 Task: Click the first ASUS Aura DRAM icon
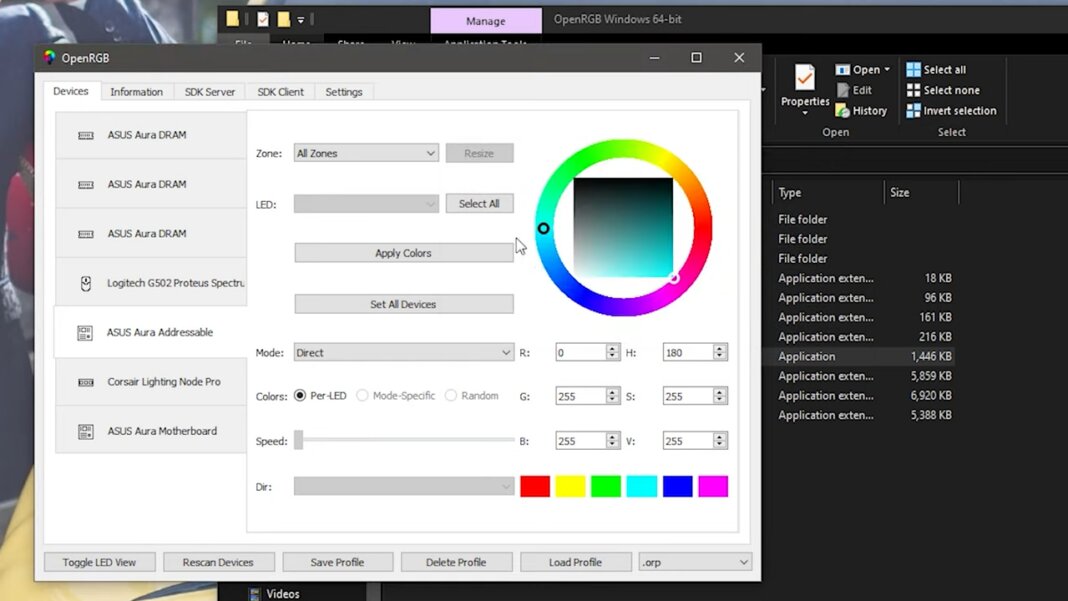point(86,135)
